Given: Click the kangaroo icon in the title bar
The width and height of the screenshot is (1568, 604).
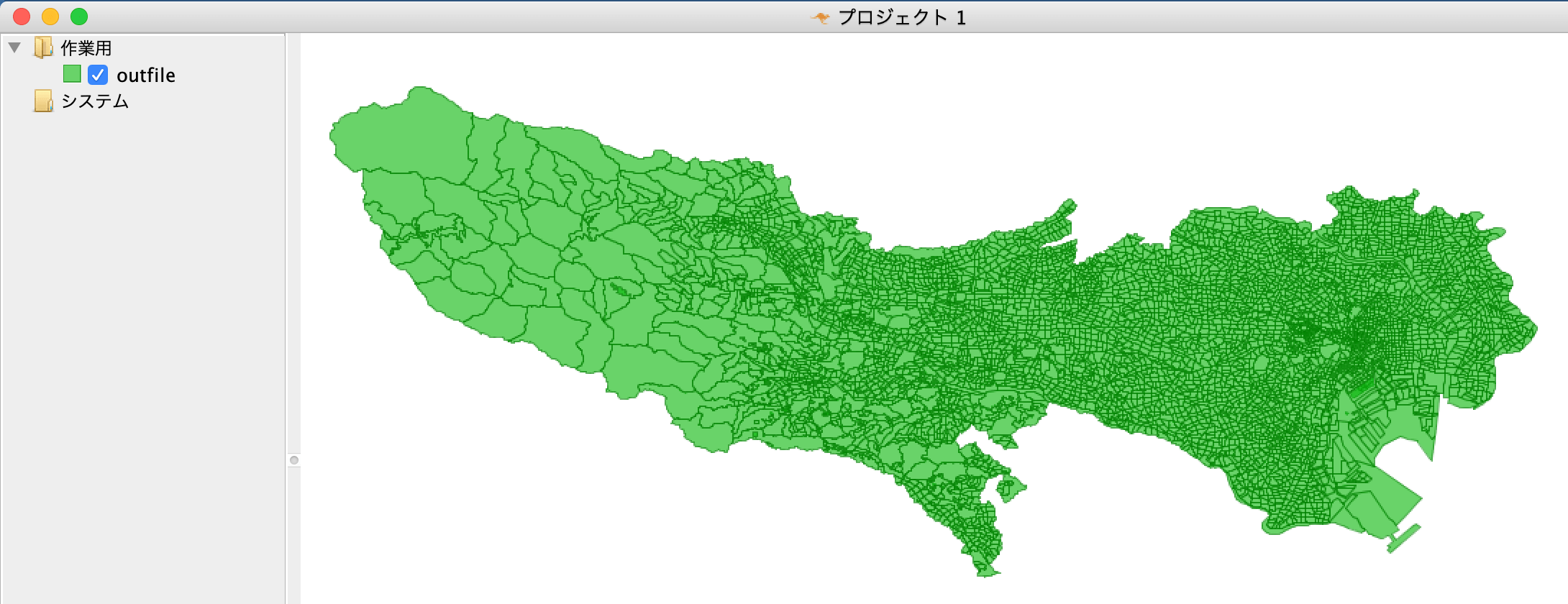Looking at the screenshot, I should (x=820, y=17).
